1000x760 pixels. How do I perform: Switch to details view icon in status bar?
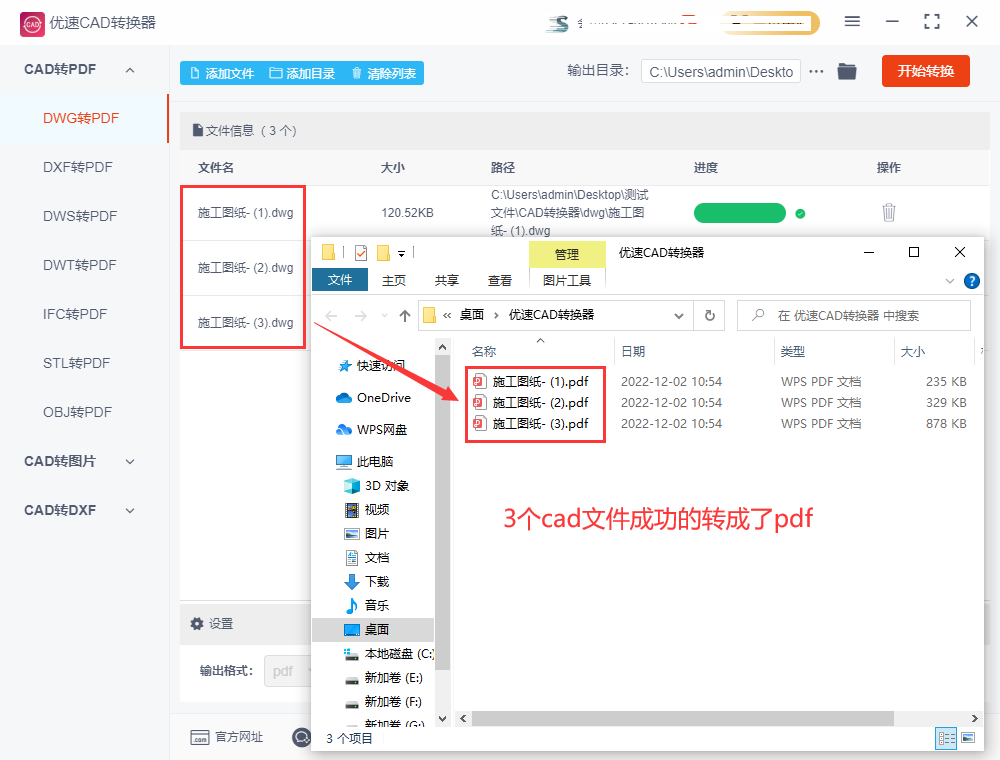point(946,738)
